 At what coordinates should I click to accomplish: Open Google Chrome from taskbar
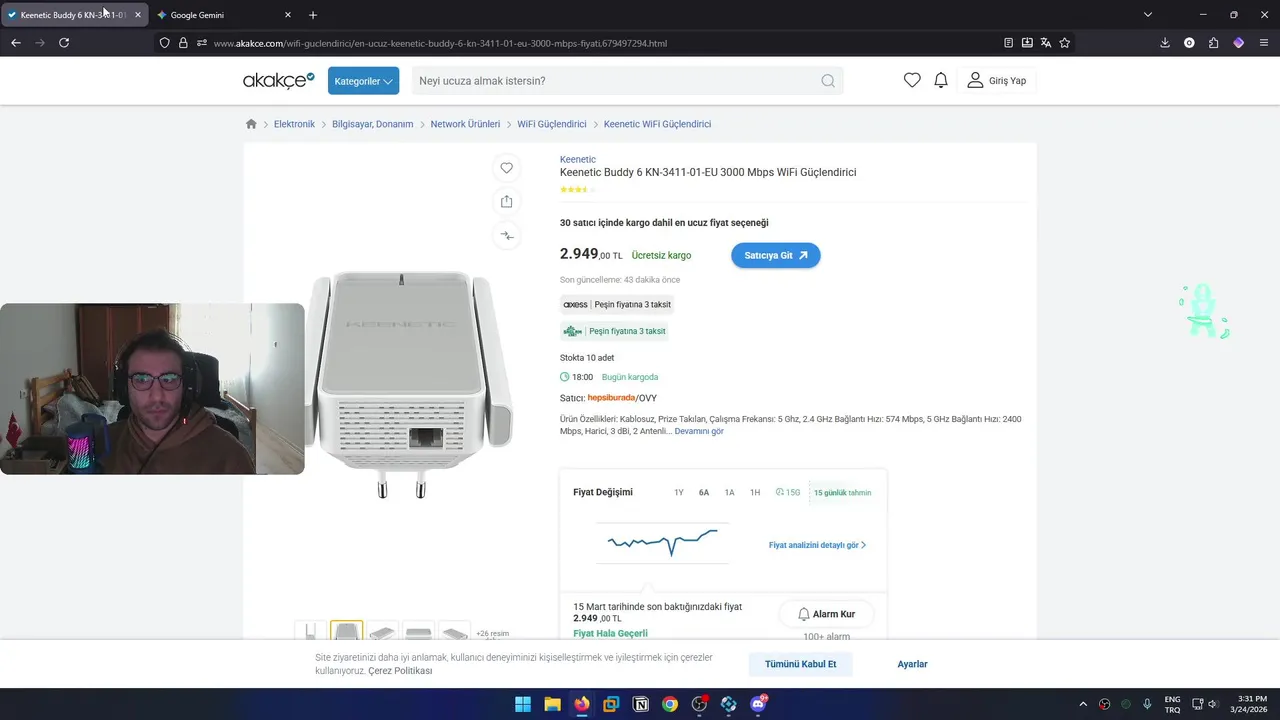(670, 704)
